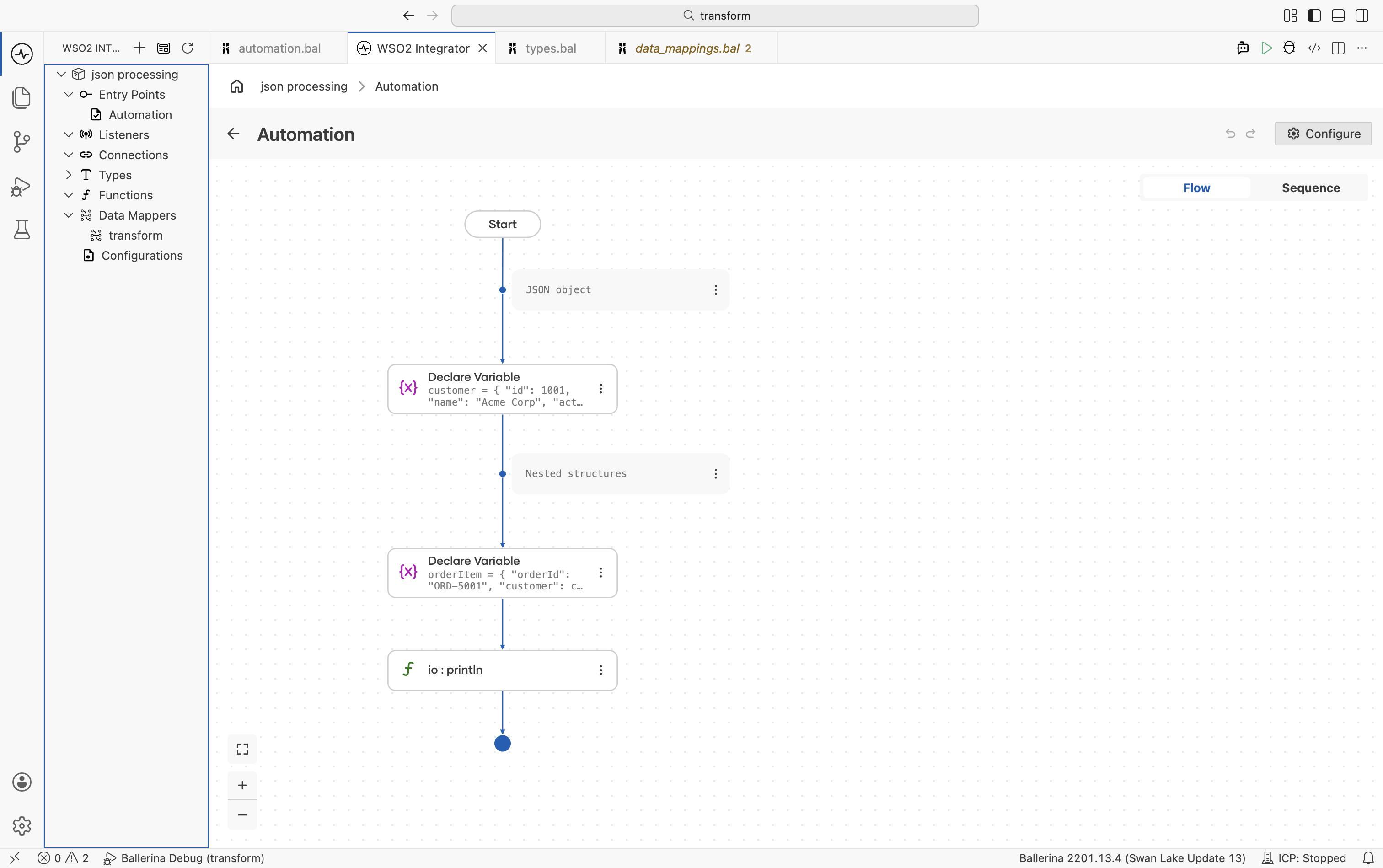
Task: Open the menu on the orderItem Declare Variable node
Action: 600,573
